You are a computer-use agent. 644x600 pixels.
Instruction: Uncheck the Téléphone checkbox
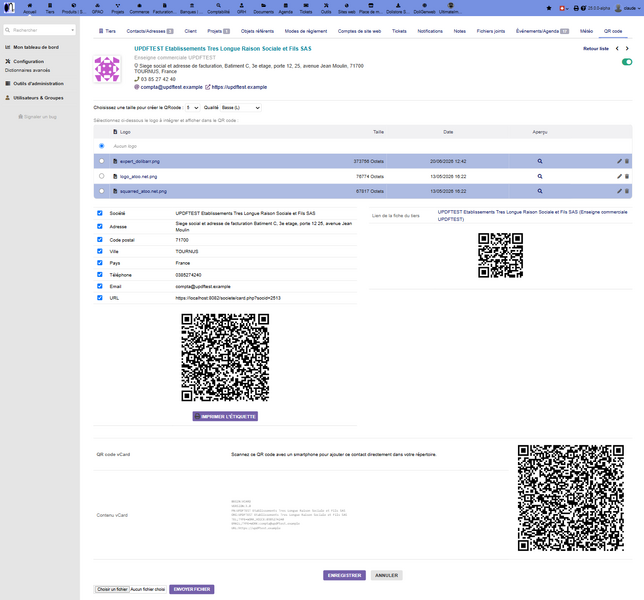click(x=100, y=274)
